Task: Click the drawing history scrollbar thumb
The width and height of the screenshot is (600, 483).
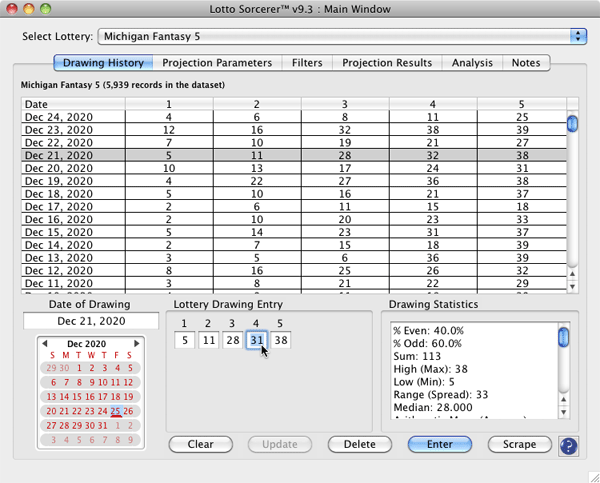Action: click(x=572, y=124)
